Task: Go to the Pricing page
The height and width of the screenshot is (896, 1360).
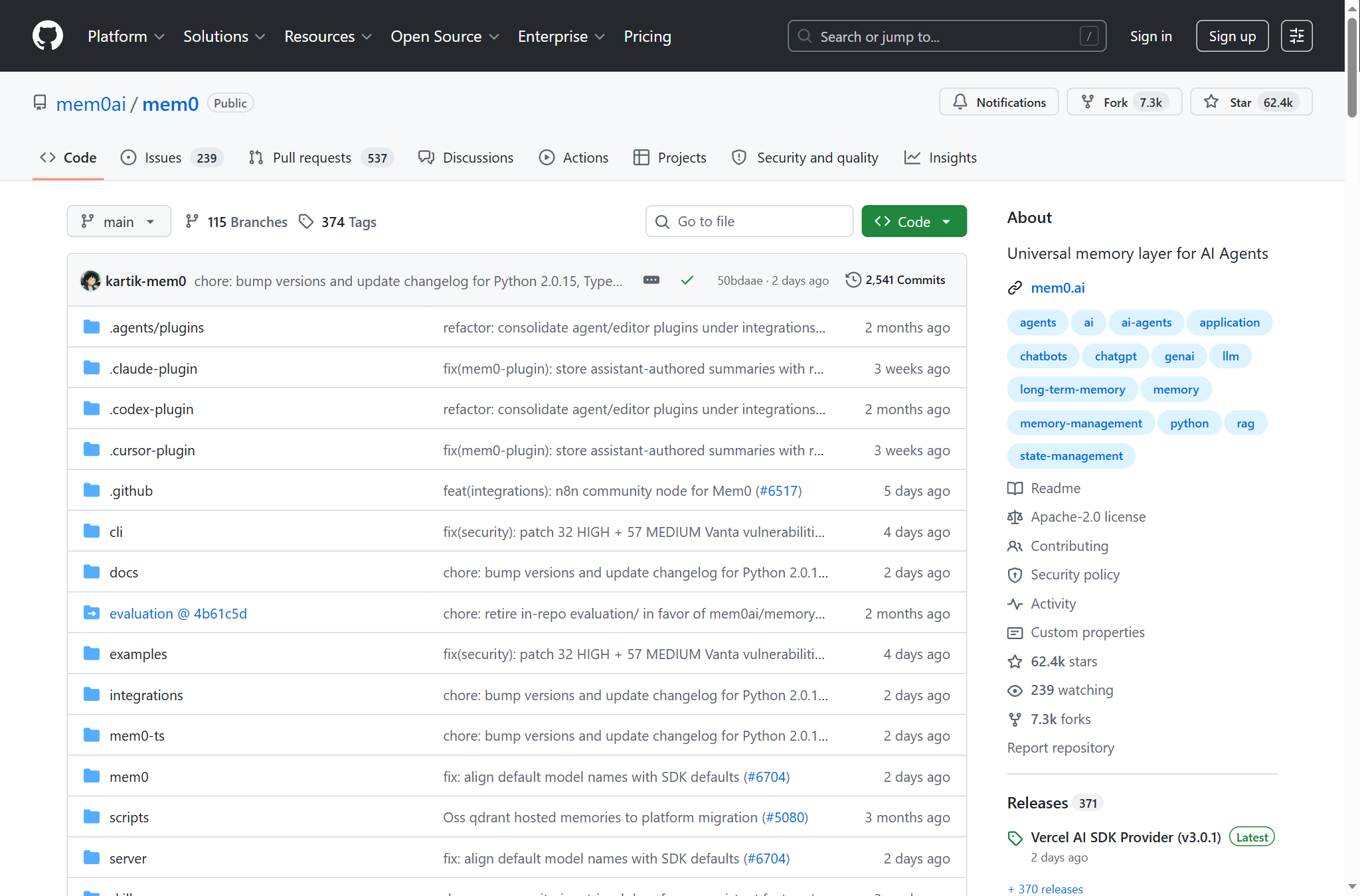Action: point(647,37)
